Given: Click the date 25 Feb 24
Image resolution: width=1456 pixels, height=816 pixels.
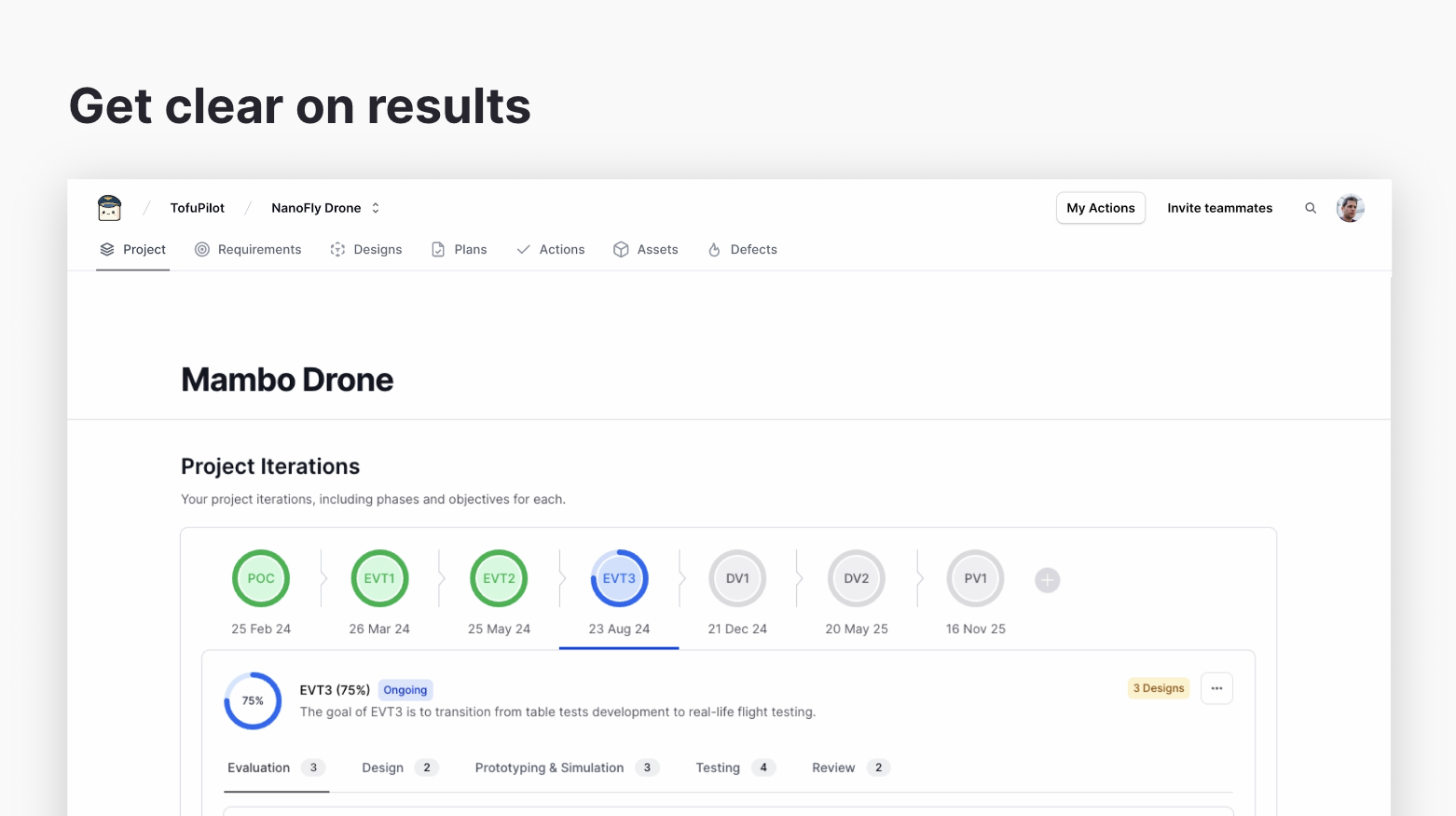Looking at the screenshot, I should [261, 629].
